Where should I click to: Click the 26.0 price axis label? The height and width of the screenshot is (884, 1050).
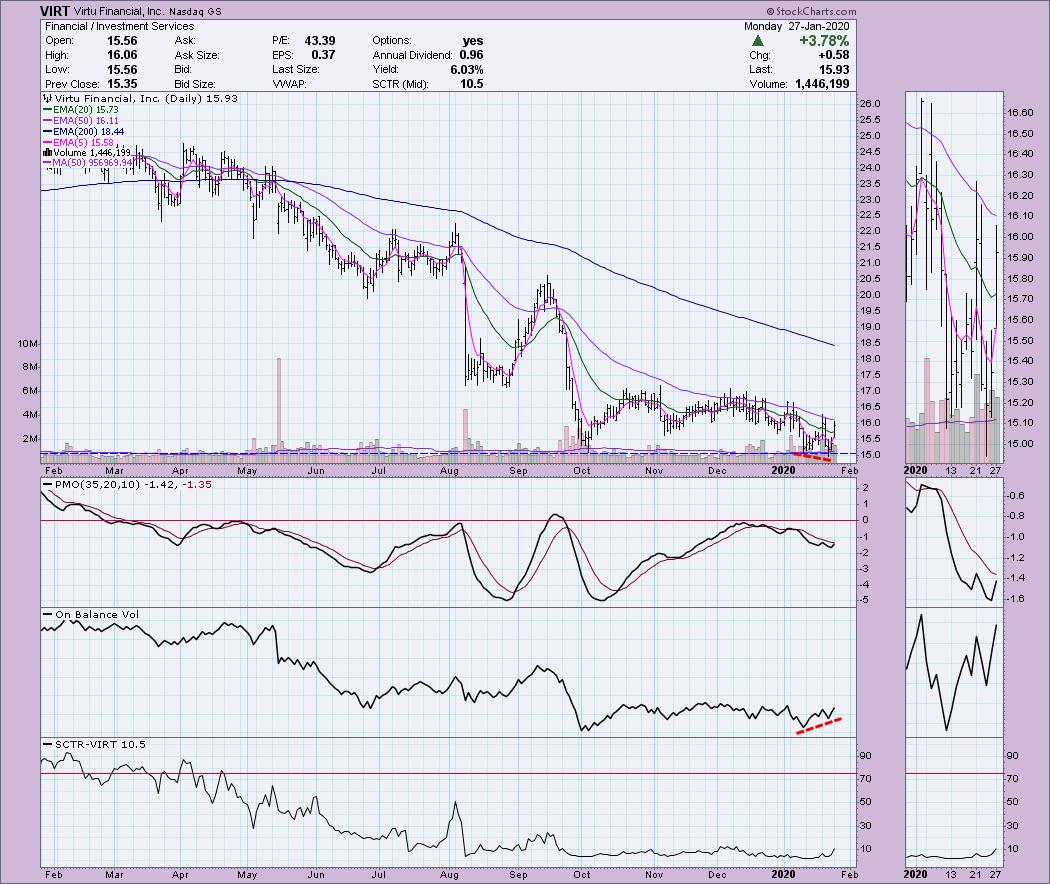pyautogui.click(x=869, y=104)
